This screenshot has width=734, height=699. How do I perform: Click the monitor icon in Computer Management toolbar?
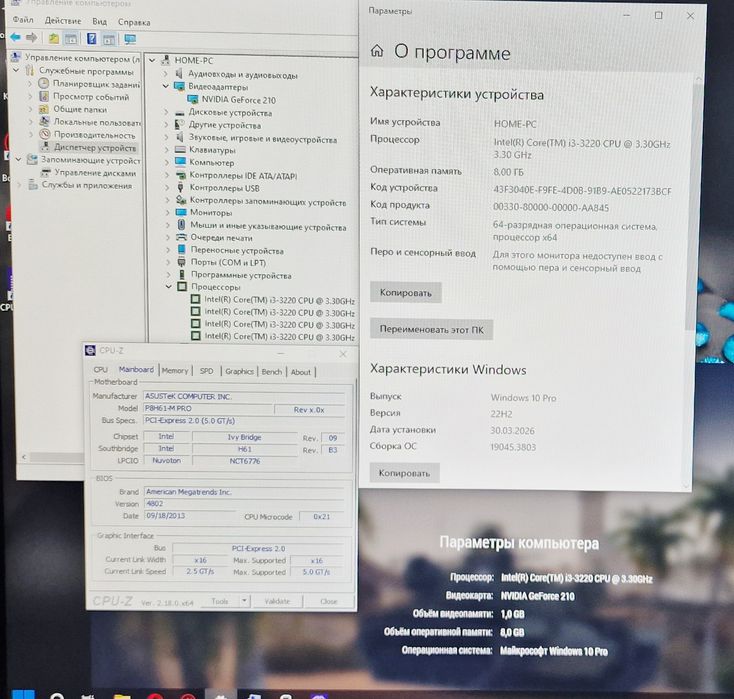[130, 39]
